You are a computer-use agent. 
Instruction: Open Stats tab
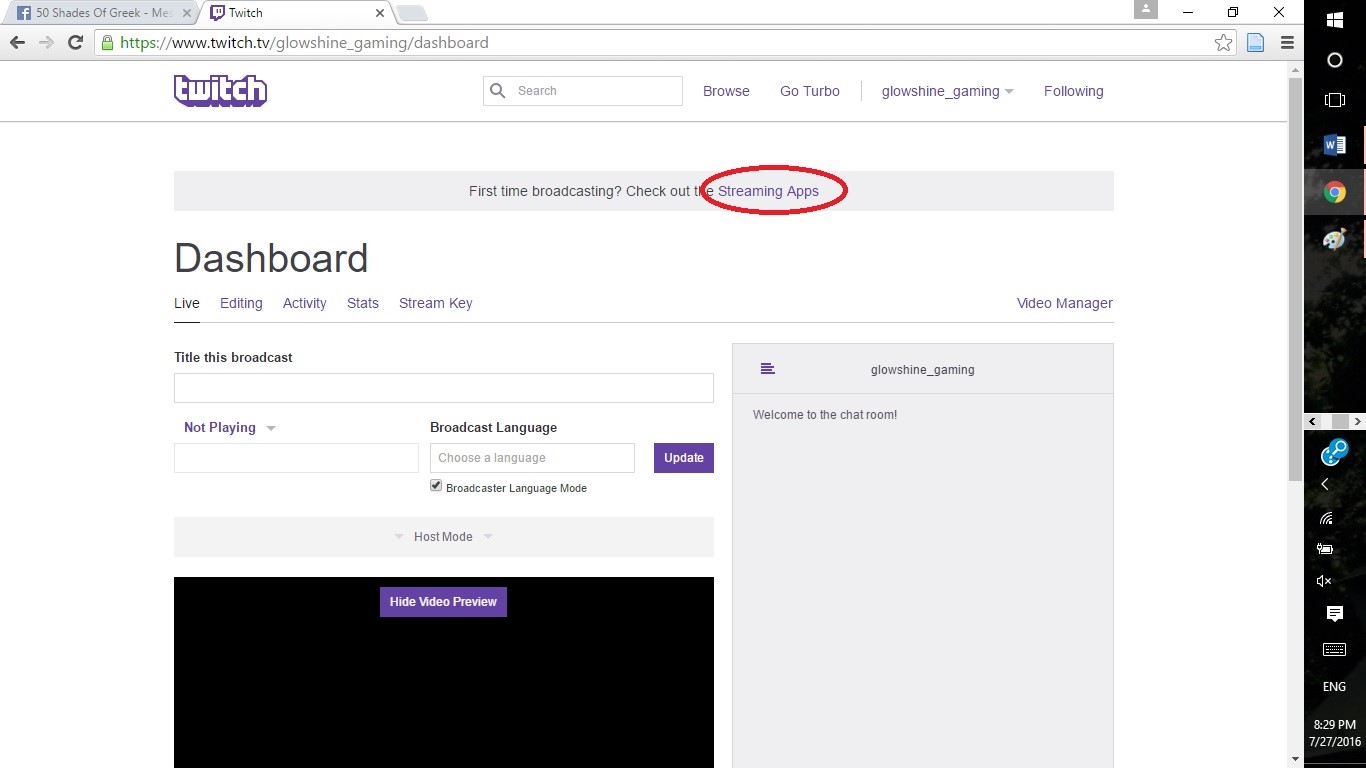(363, 303)
